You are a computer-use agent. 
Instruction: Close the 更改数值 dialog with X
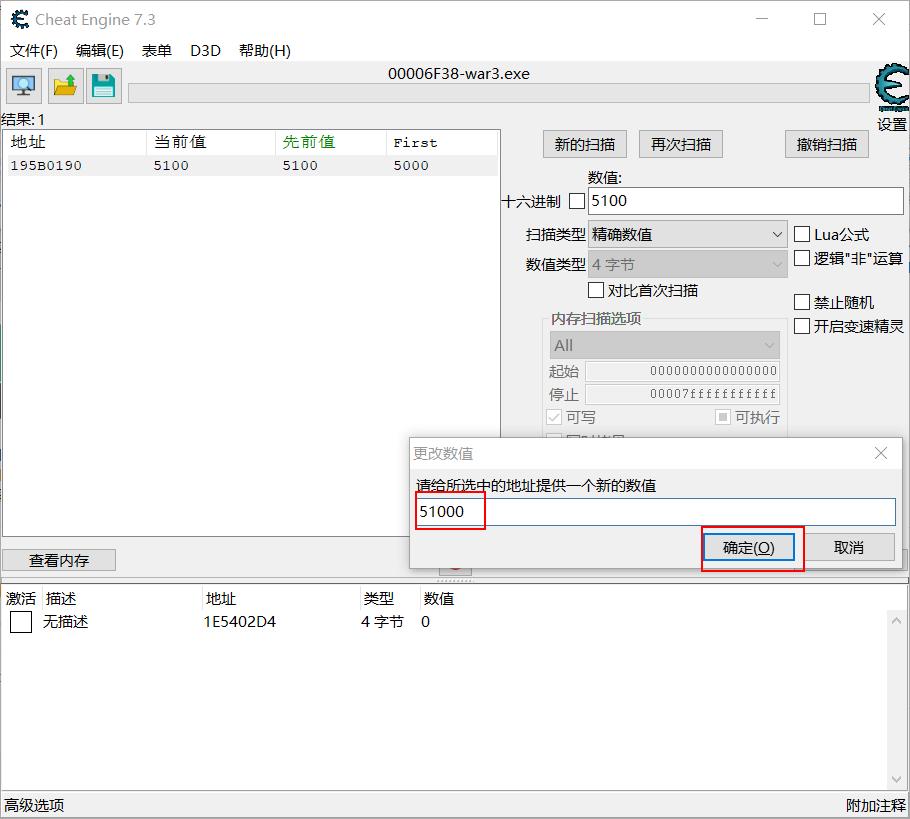click(x=880, y=453)
